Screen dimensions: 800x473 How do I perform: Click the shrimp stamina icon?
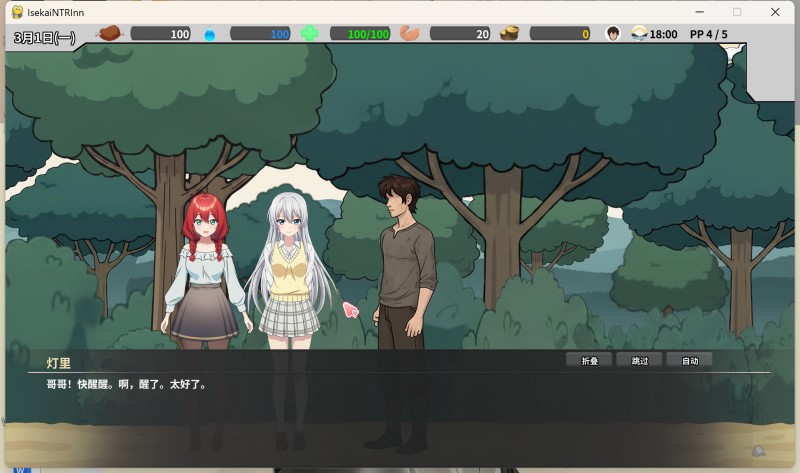click(409, 34)
